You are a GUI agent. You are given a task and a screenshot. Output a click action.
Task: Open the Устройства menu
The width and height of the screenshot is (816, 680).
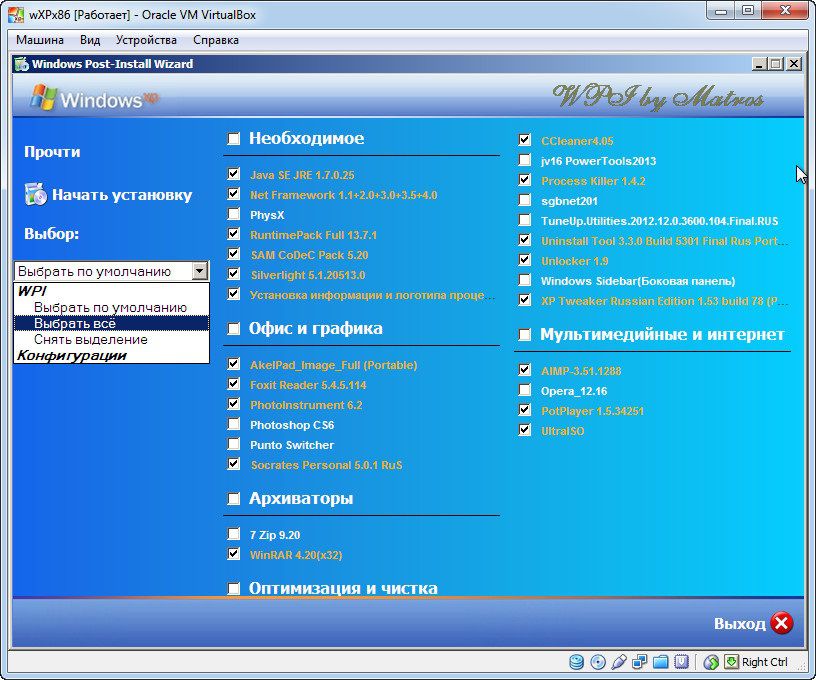tap(146, 40)
